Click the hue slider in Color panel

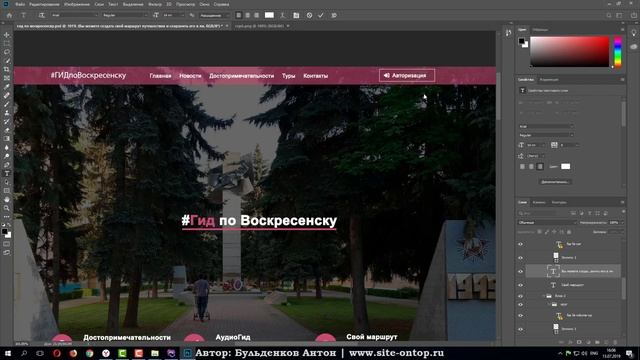click(x=618, y=51)
